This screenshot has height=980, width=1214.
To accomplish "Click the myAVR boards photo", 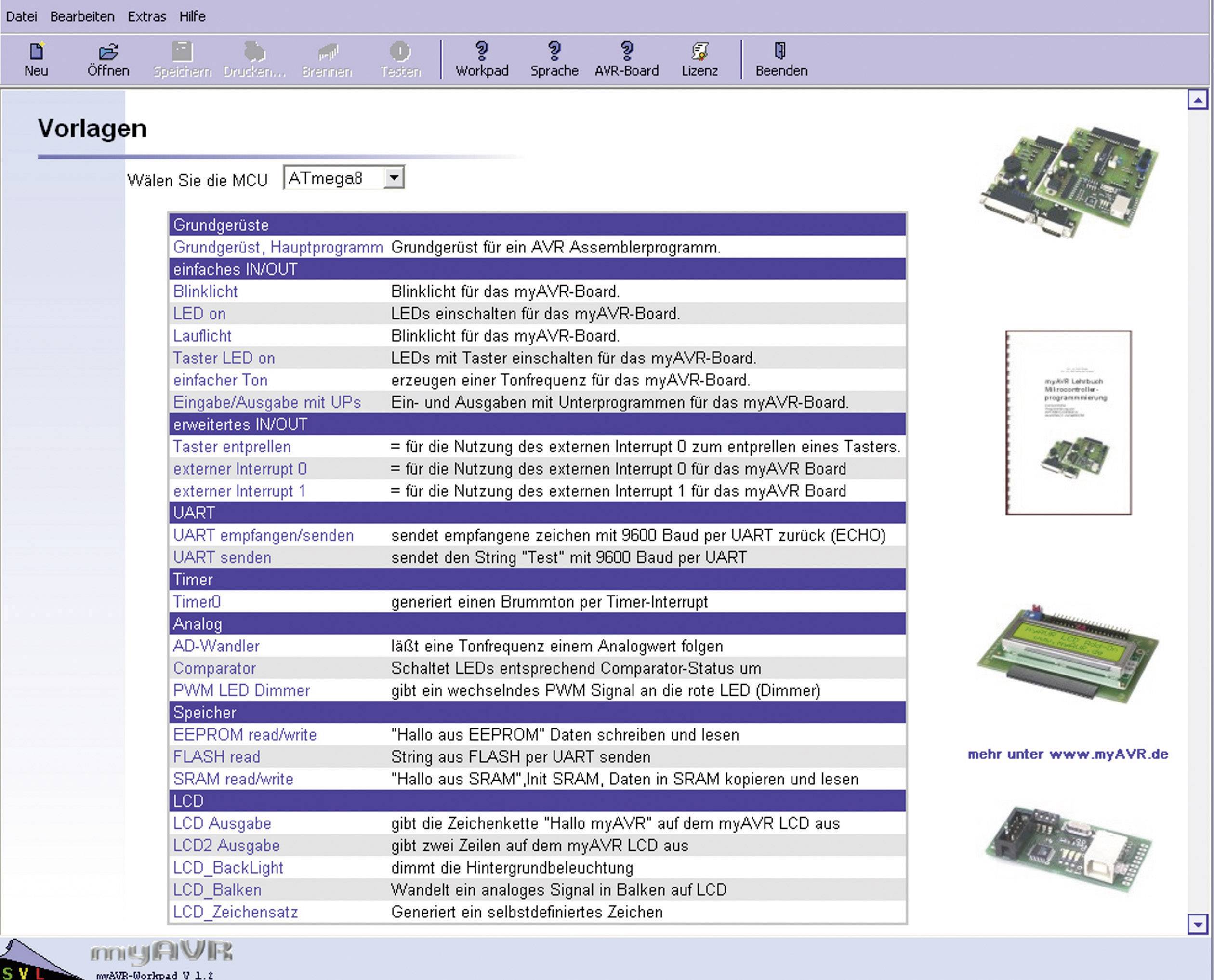I will point(1068,181).
